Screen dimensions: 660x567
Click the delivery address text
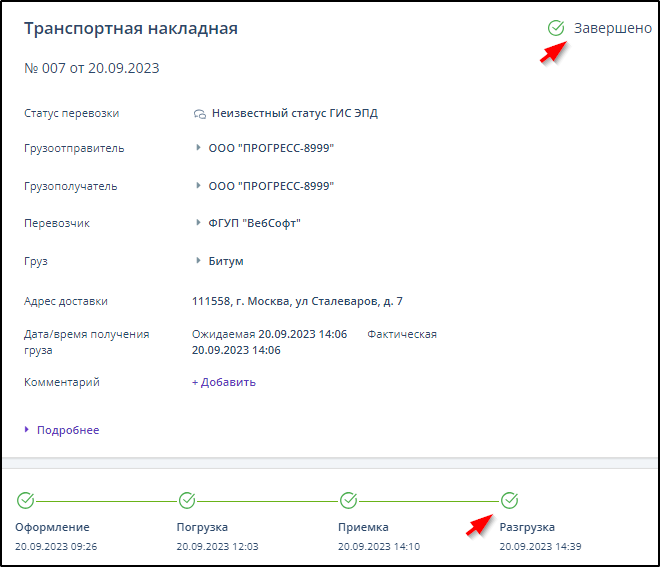297,301
